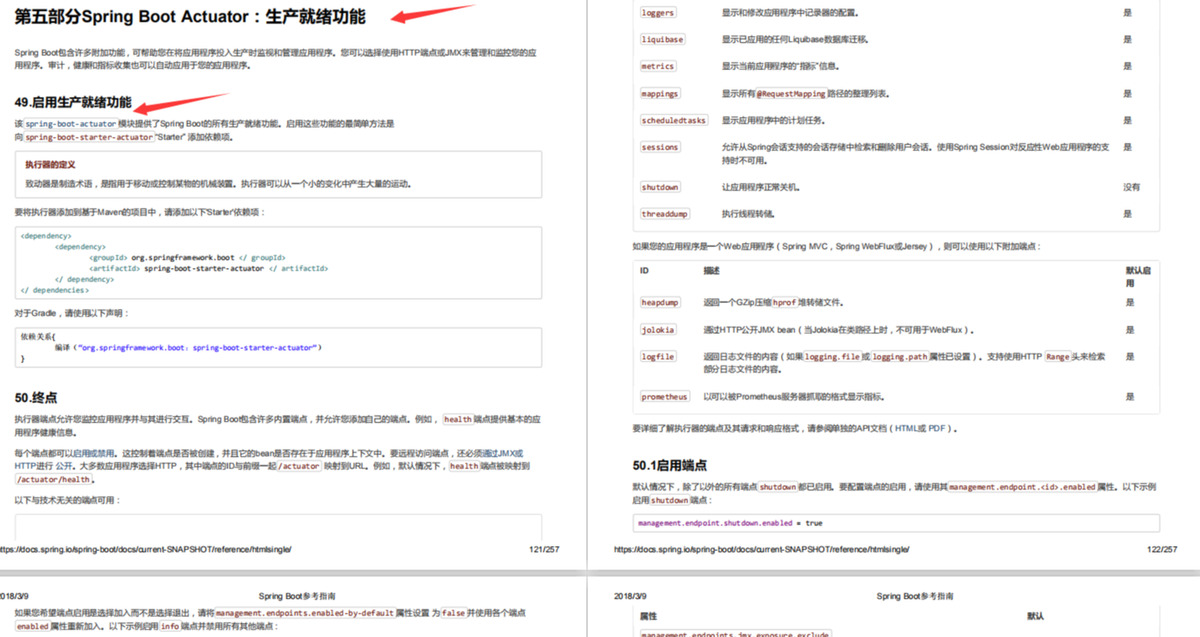Image resolution: width=1200 pixels, height=637 pixels.
Task: Click the '没有' cell in shutdown row
Action: [1131, 187]
